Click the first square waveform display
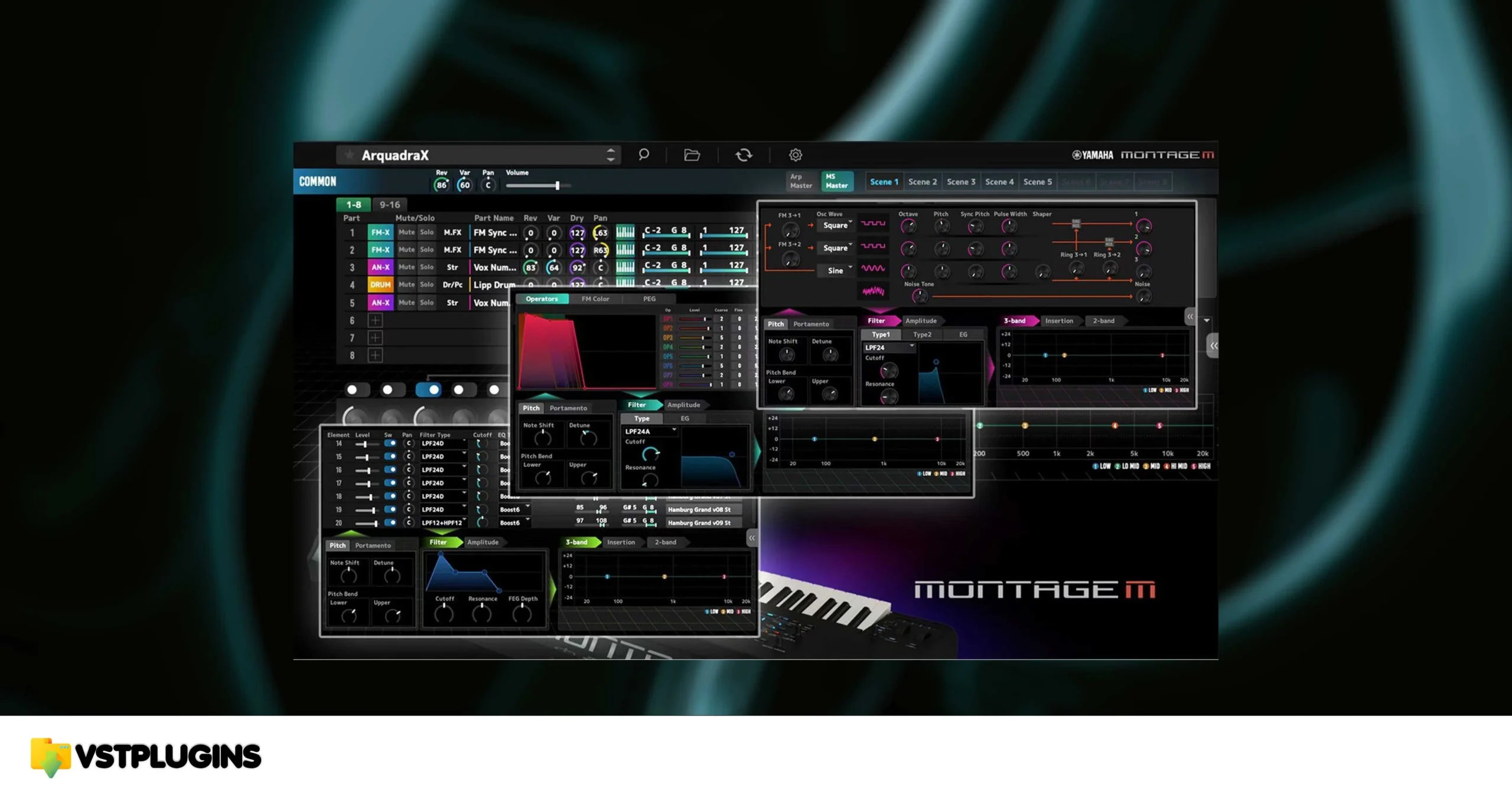The height and width of the screenshot is (801, 1512). (873, 224)
